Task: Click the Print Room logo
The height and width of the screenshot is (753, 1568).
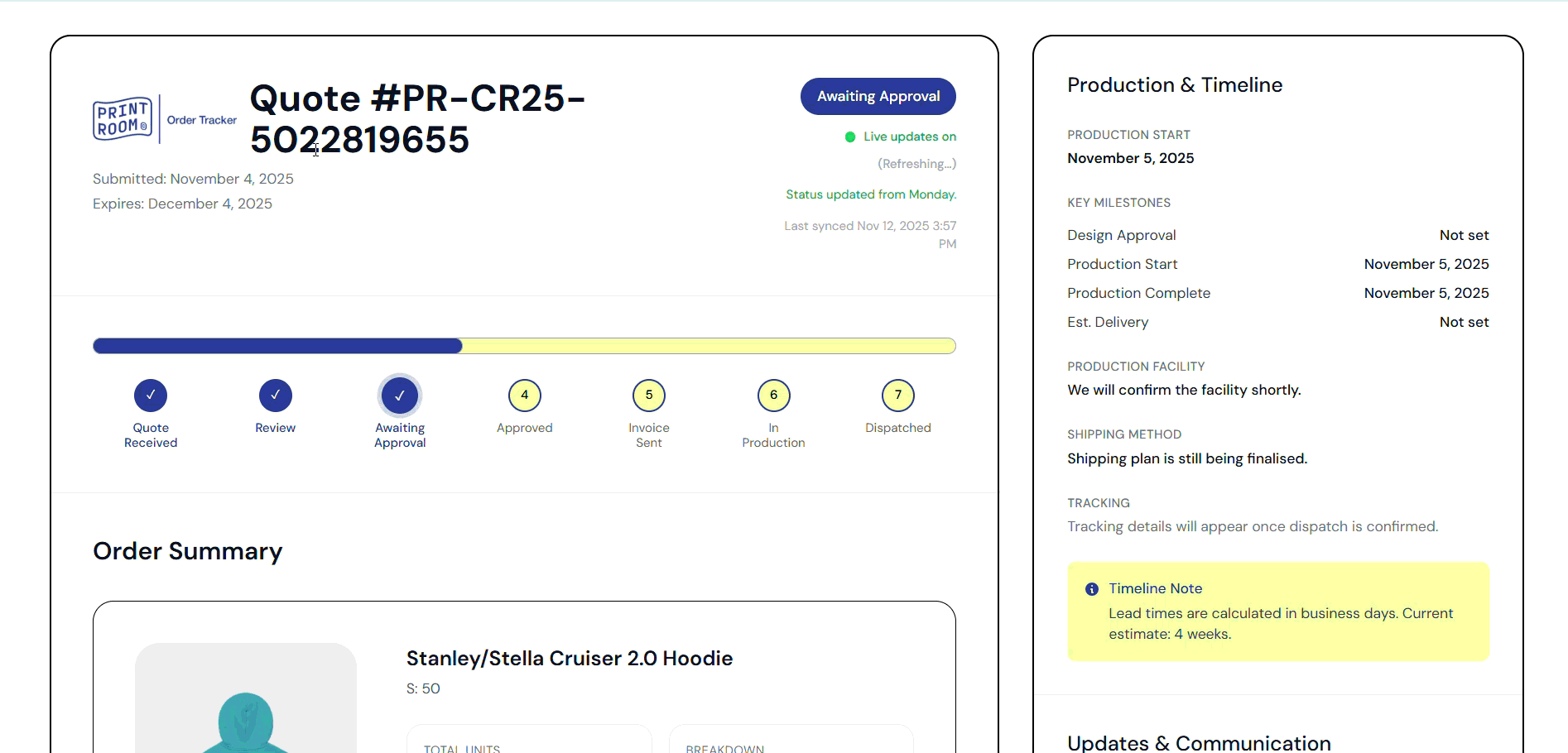Action: pyautogui.click(x=123, y=119)
